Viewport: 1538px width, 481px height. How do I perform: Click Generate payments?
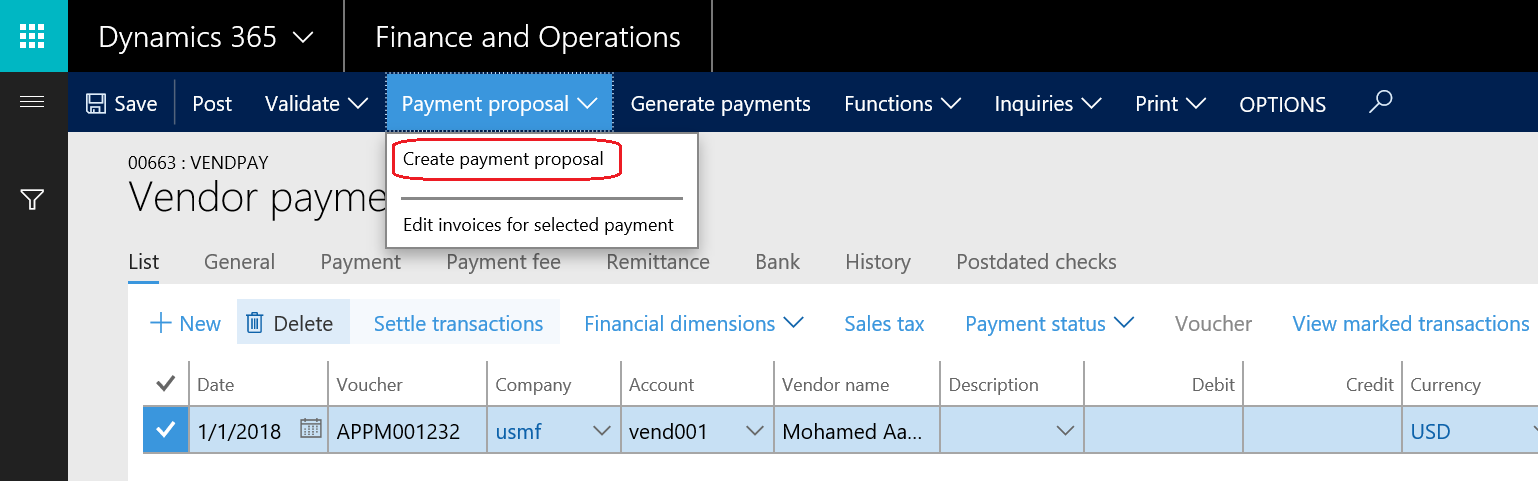pos(720,104)
